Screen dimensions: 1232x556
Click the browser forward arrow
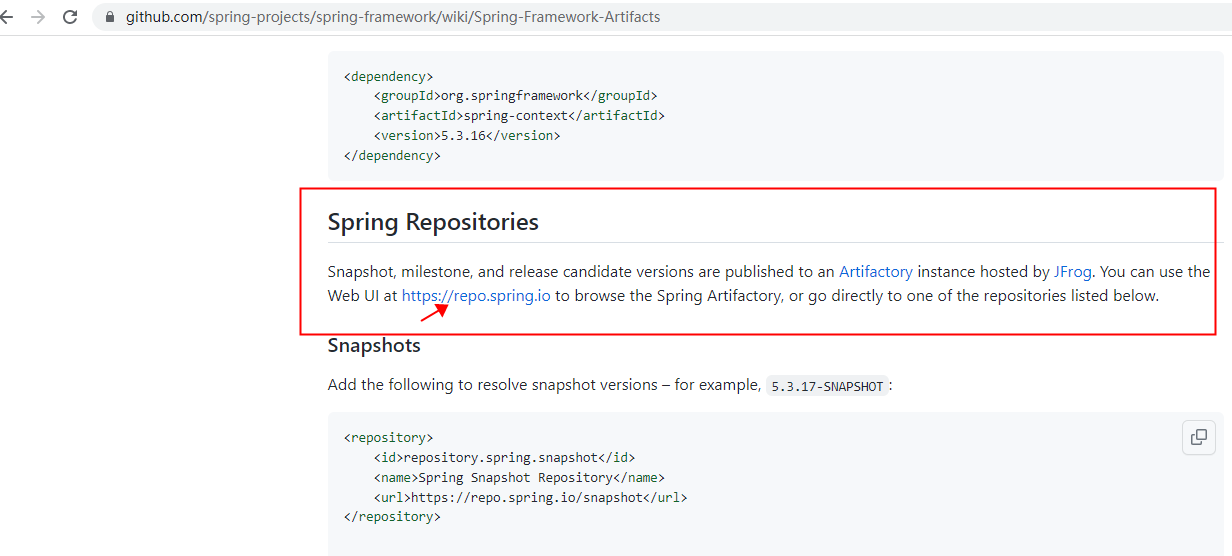pos(38,17)
